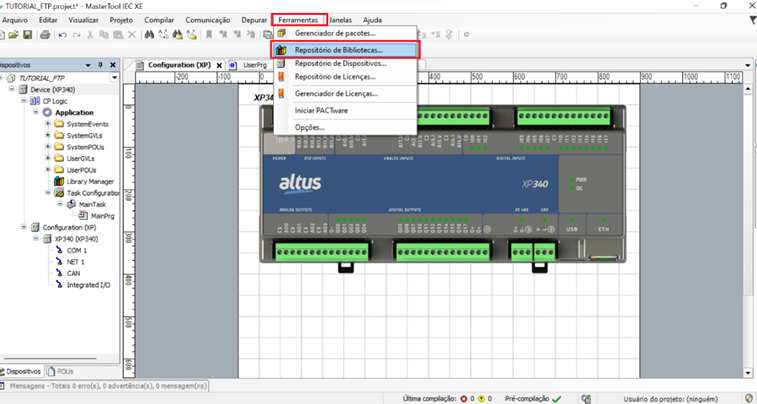Expand the SystemEvents folder
The image size is (757, 404).
coord(48,124)
